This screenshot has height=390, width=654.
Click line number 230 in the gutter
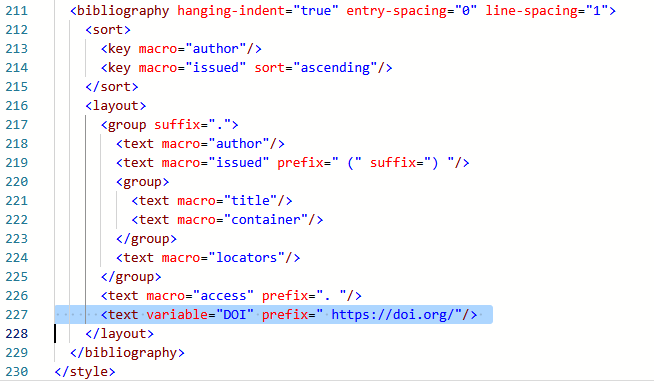point(17,372)
